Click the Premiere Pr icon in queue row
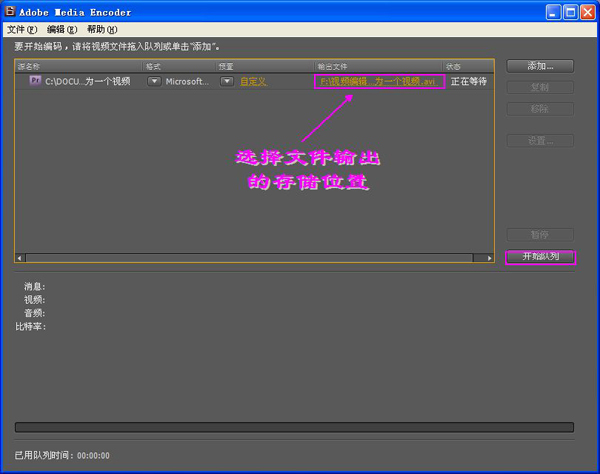 click(x=35, y=80)
